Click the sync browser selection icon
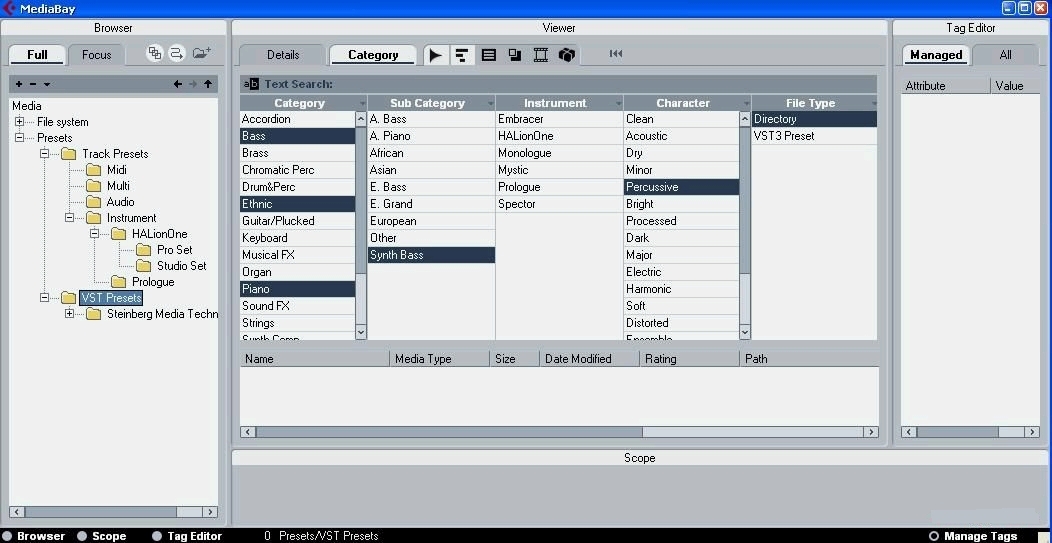The image size is (1052, 543). pos(176,53)
